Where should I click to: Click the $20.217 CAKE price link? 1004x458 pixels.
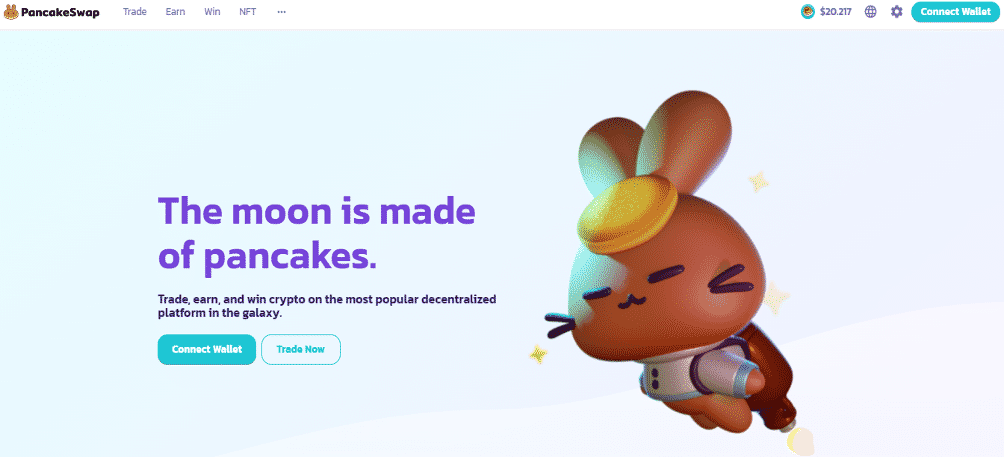pos(836,12)
